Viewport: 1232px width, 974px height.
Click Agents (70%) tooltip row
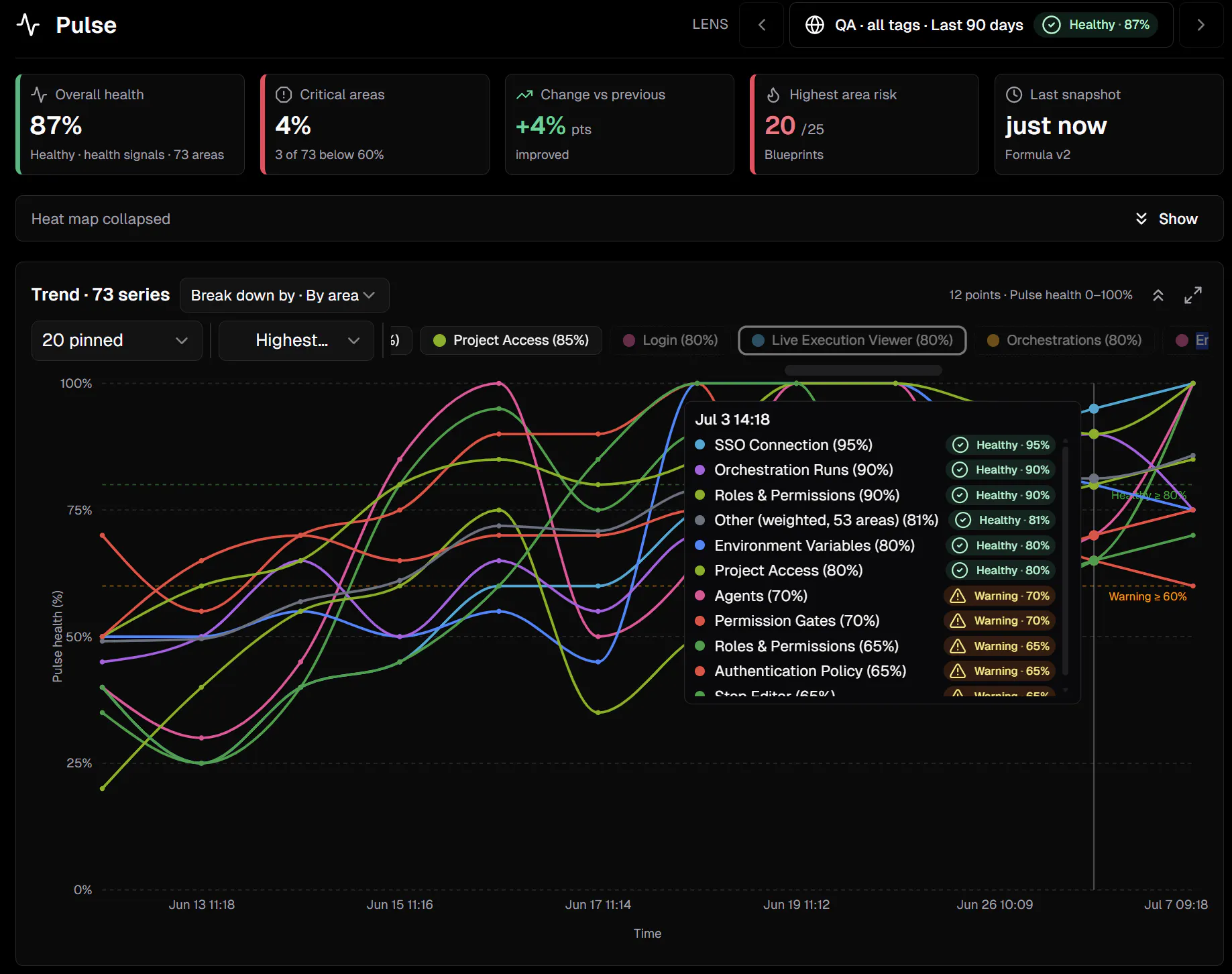875,596
